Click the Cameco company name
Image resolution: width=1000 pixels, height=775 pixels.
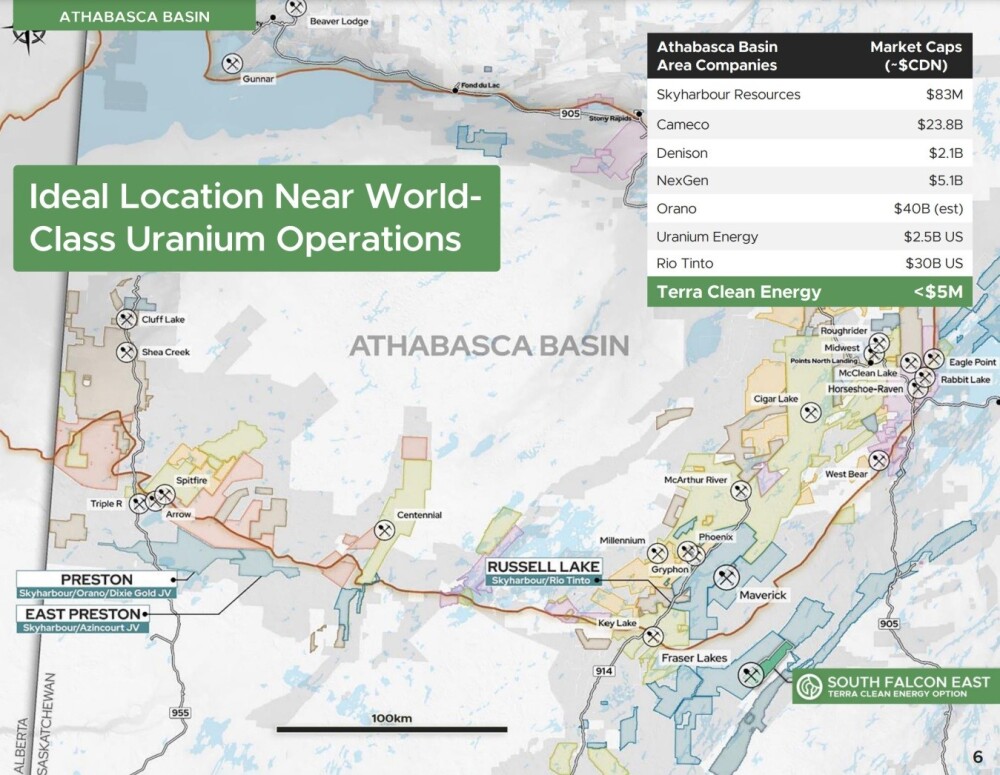682,124
